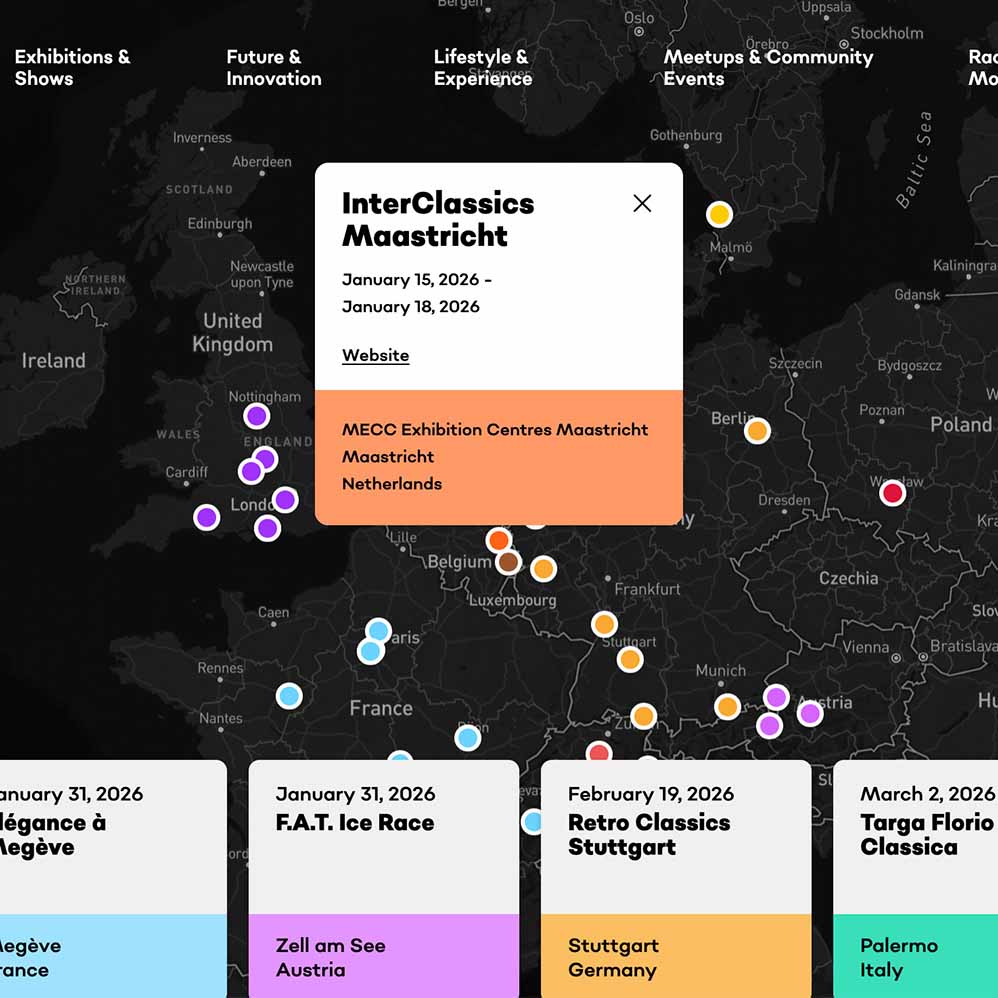998x998 pixels.
Task: Select Meetups & Community Events category
Action: point(768,67)
